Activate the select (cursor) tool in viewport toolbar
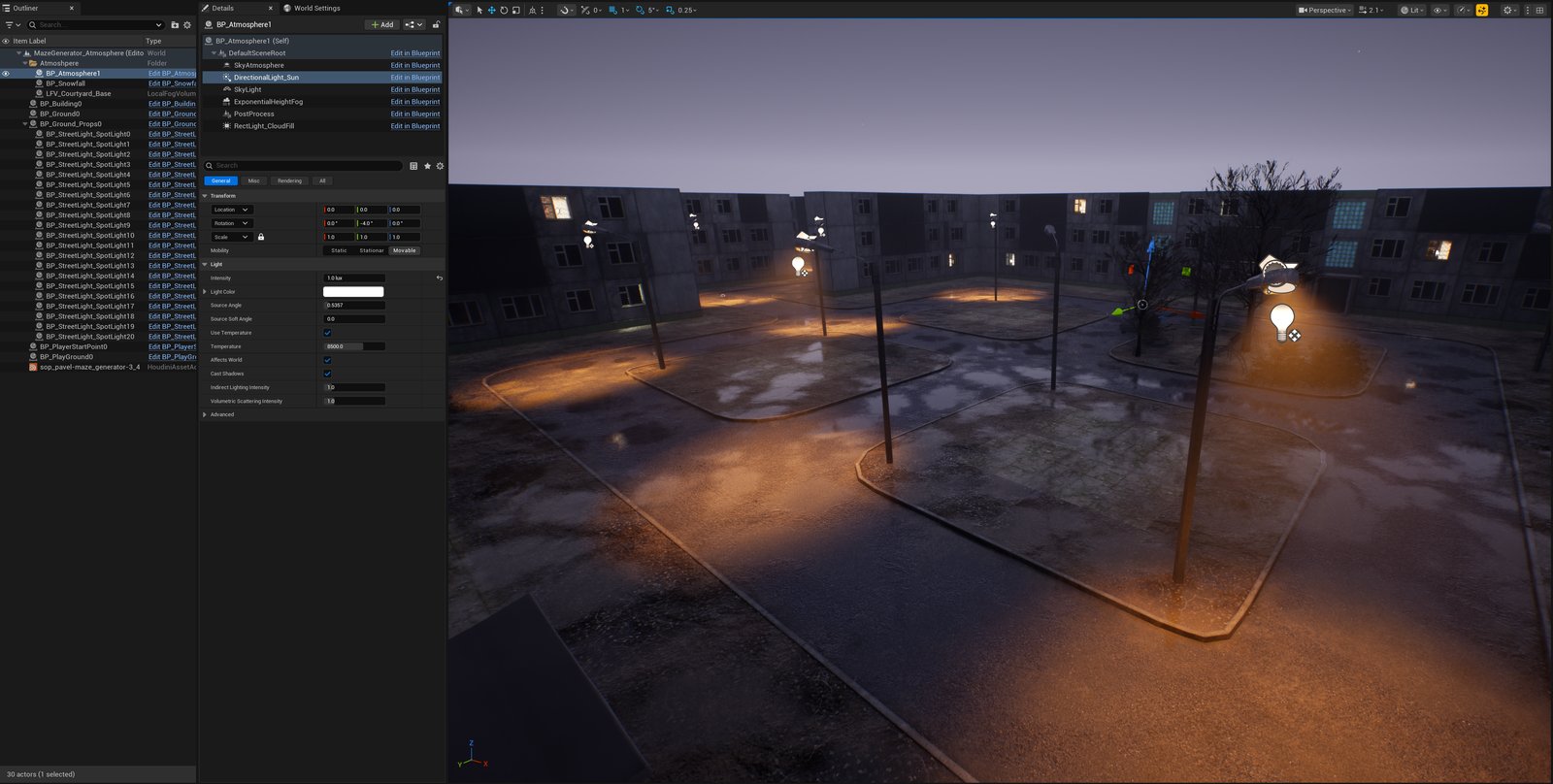This screenshot has height=784, width=1553. [x=479, y=10]
